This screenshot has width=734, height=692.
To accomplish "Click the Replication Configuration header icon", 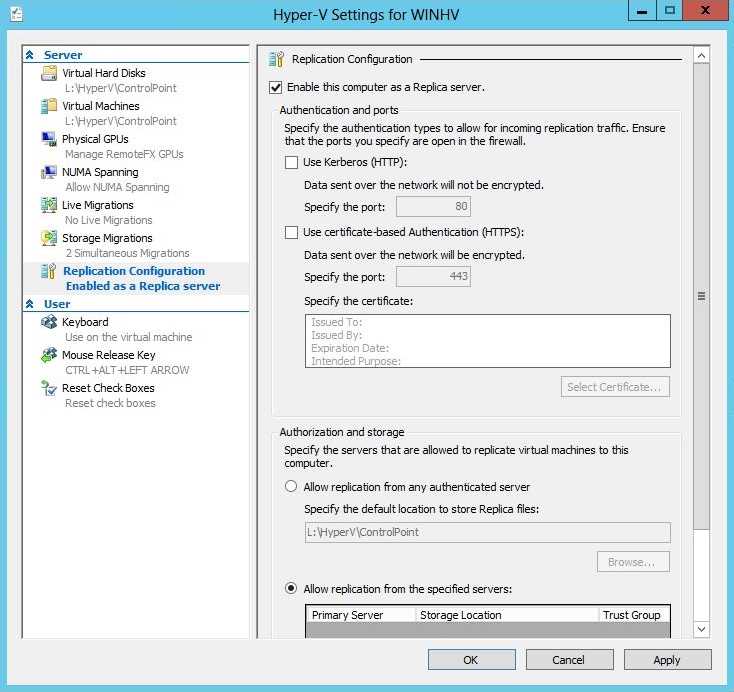I will pos(276,59).
